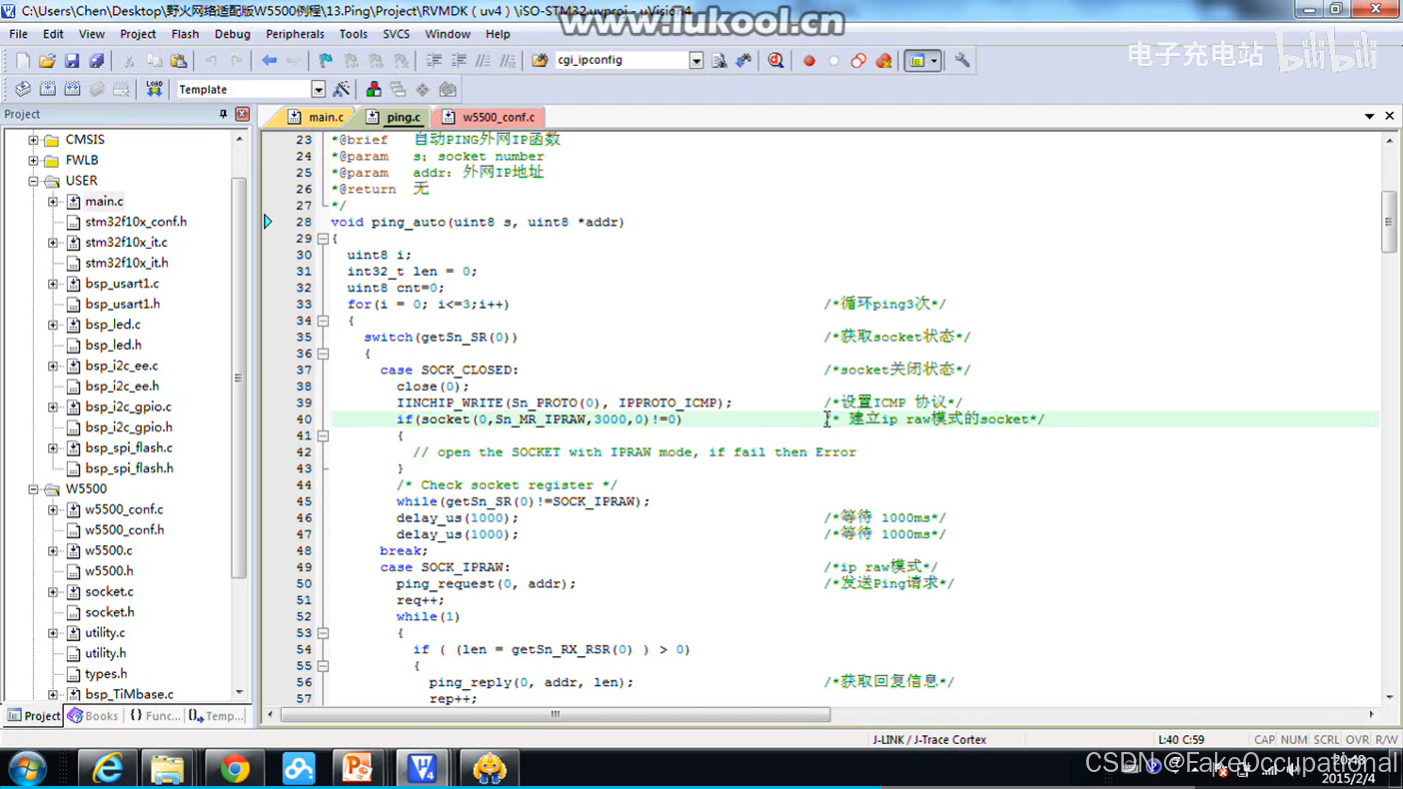Image resolution: width=1403 pixels, height=789 pixels.
Task: Click the Paste toolbar icon
Action: (179, 61)
